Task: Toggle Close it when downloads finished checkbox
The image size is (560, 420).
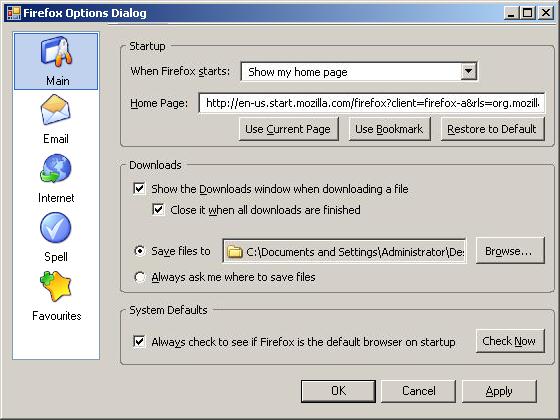Action: 158,209
